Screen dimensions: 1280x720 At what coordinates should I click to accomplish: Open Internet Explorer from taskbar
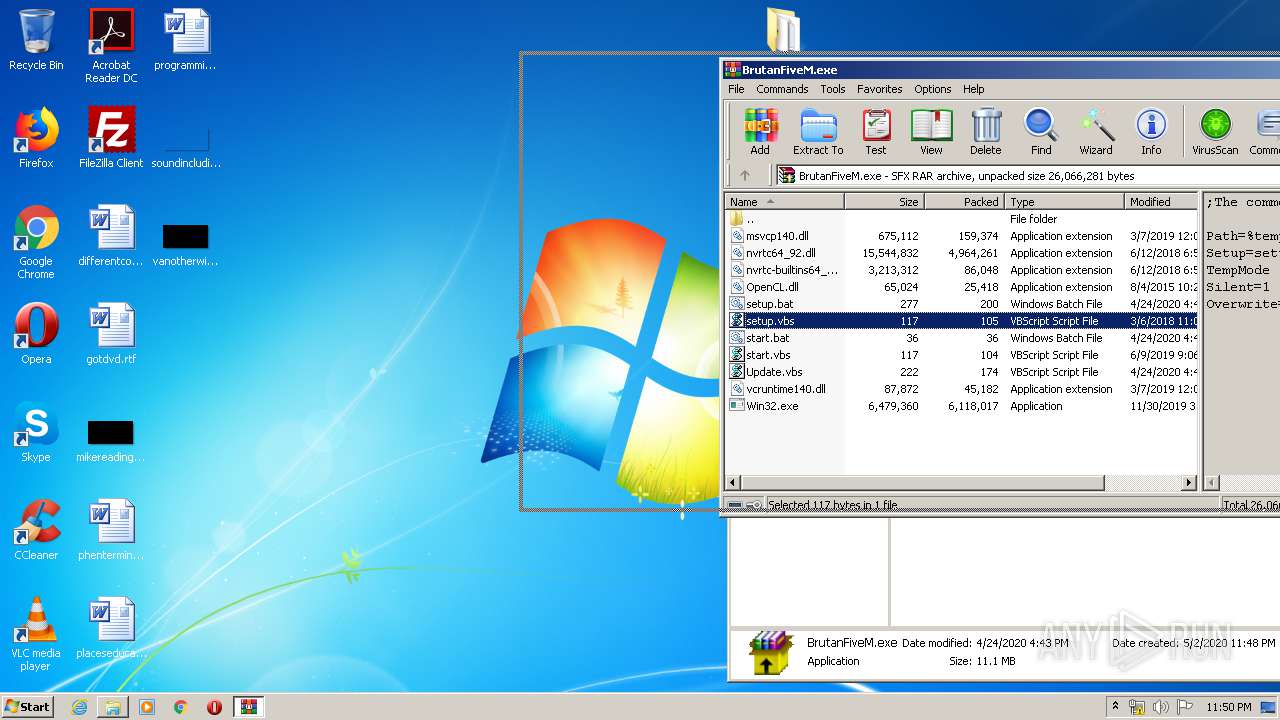click(79, 707)
